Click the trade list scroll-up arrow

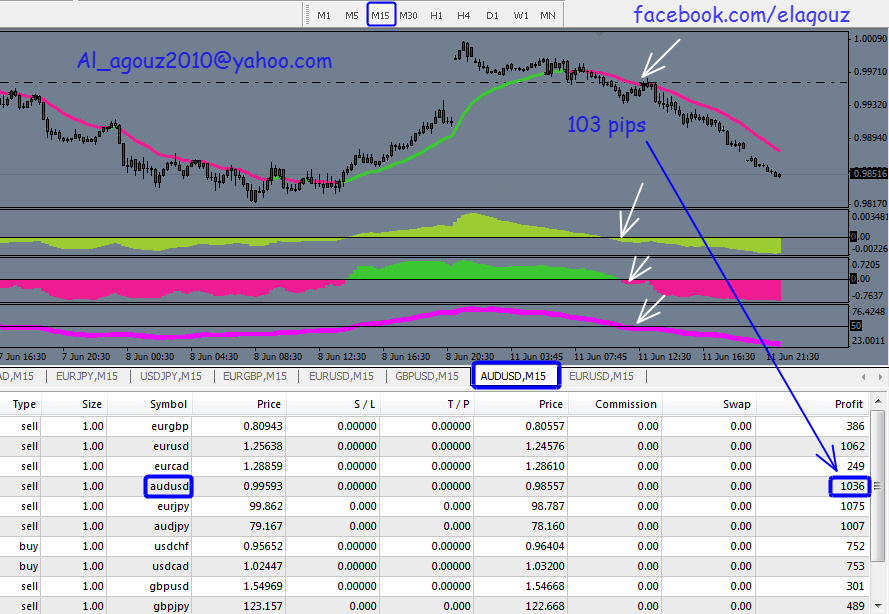[879, 401]
